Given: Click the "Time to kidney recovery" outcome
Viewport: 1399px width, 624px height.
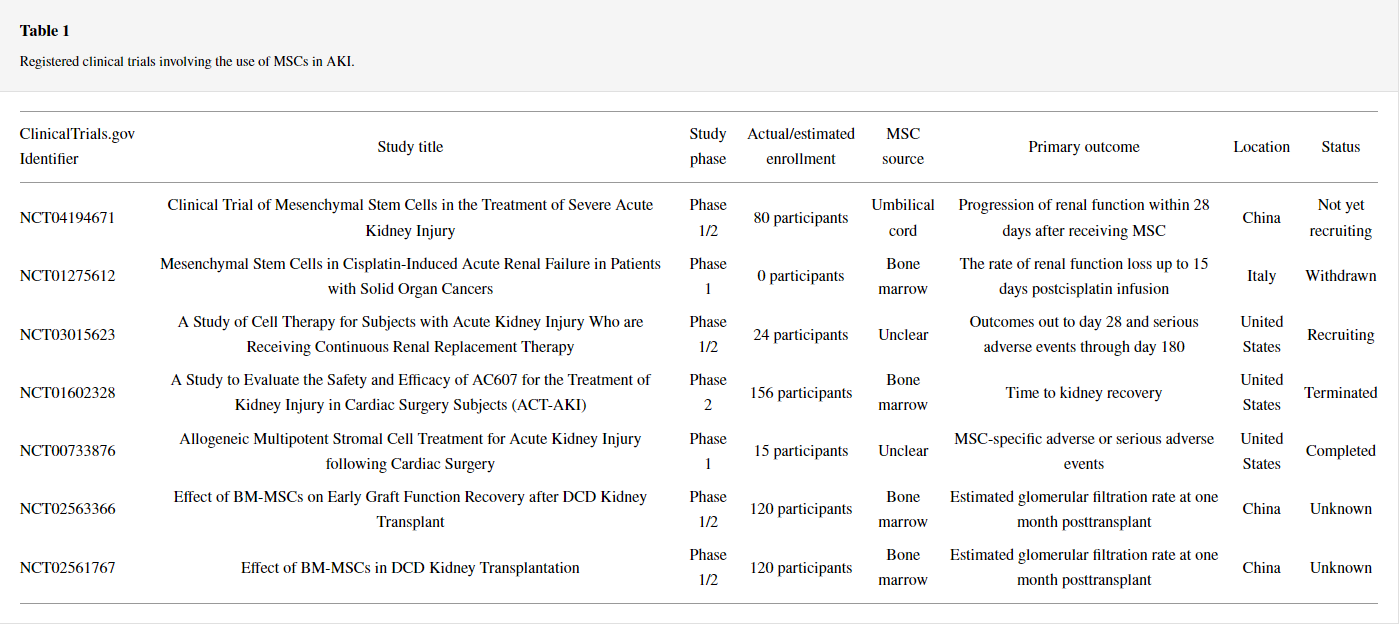Looking at the screenshot, I should [1083, 393].
